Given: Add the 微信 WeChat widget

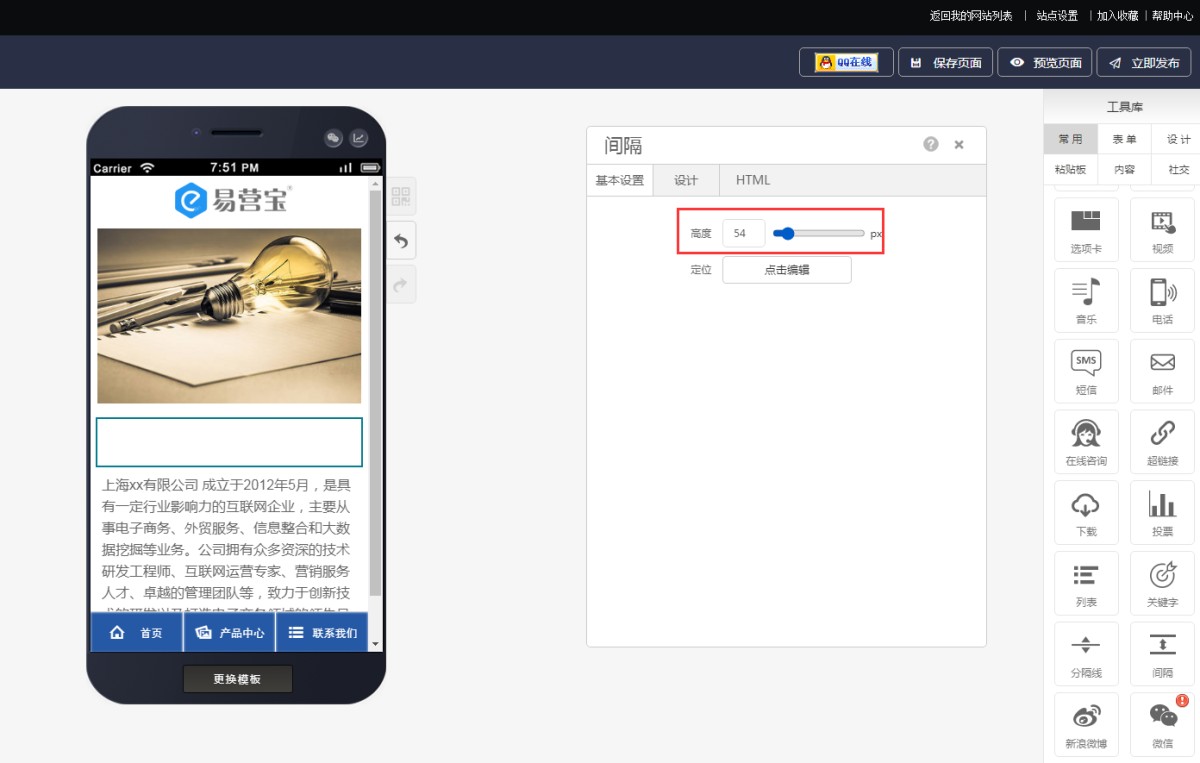Looking at the screenshot, I should tap(1162, 725).
